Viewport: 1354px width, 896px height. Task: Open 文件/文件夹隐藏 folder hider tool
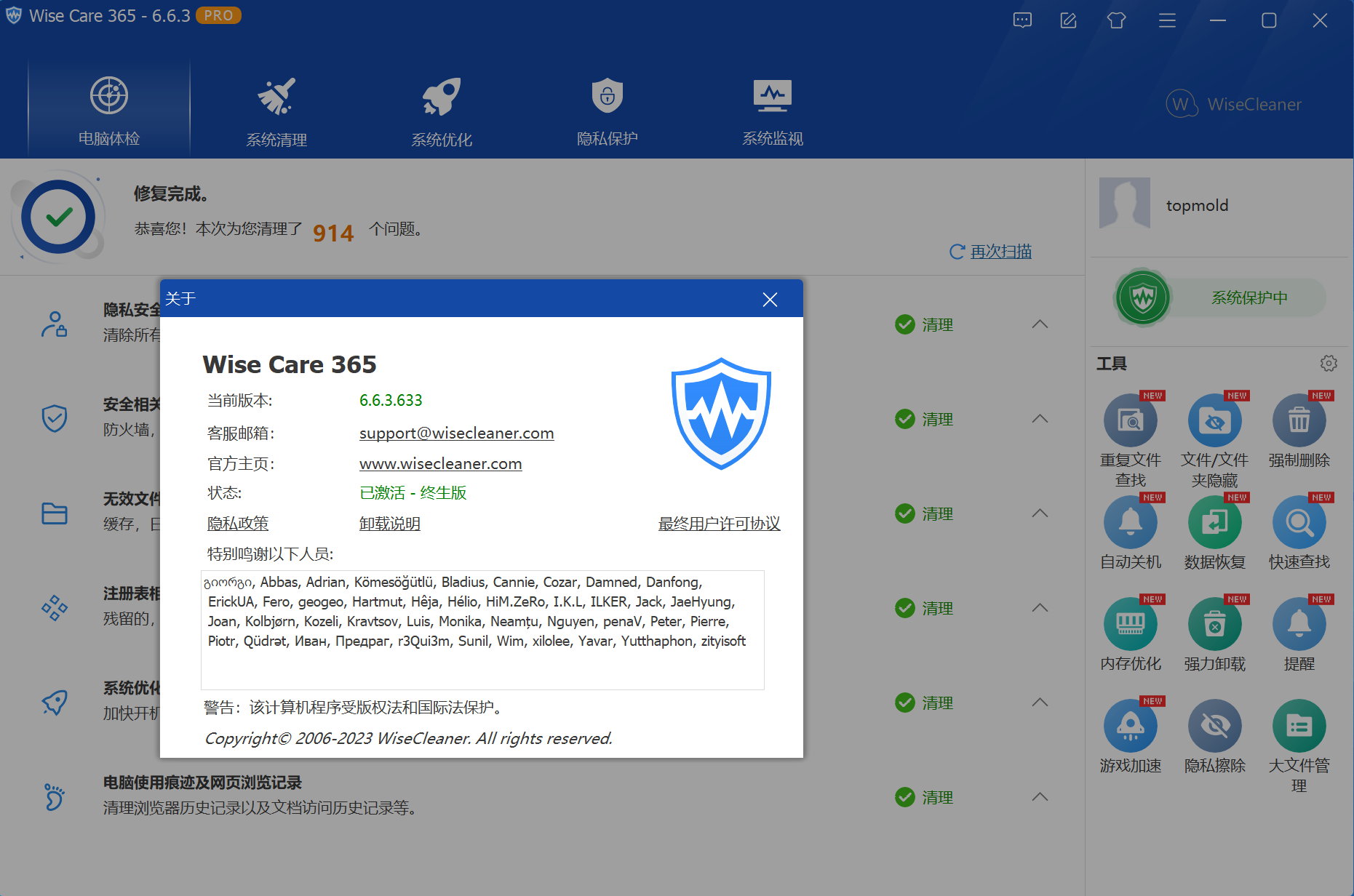[x=1214, y=440]
